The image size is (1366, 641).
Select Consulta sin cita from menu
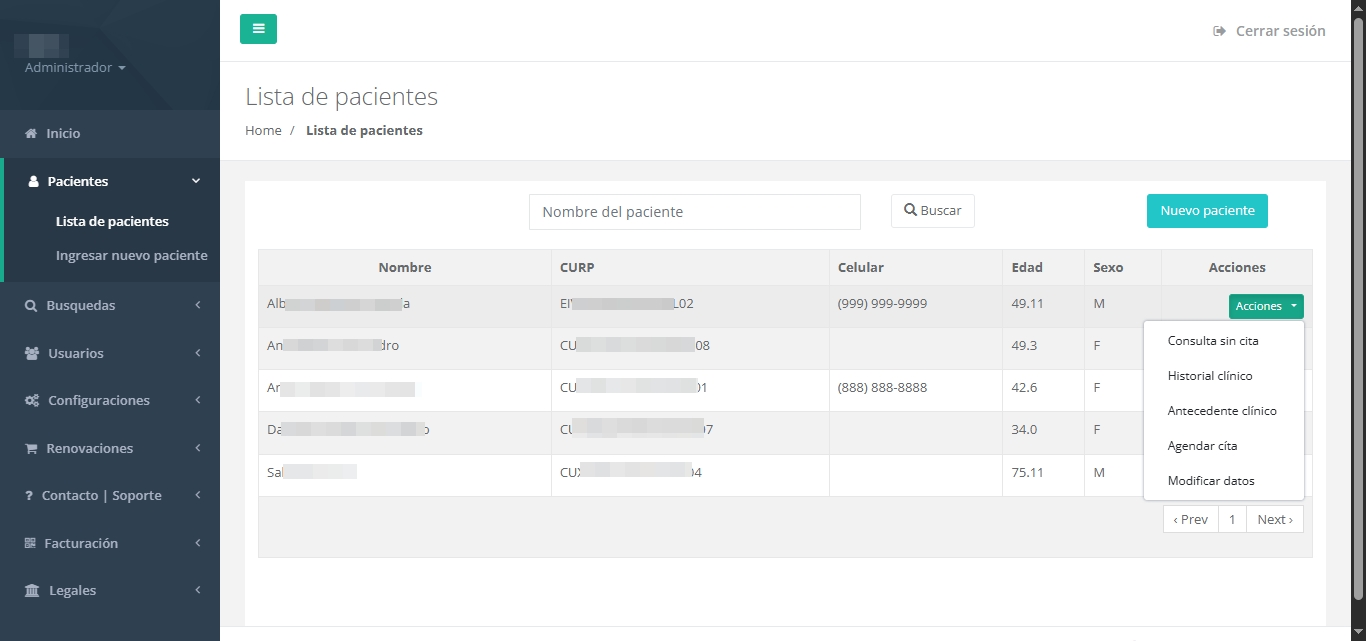coord(1213,341)
